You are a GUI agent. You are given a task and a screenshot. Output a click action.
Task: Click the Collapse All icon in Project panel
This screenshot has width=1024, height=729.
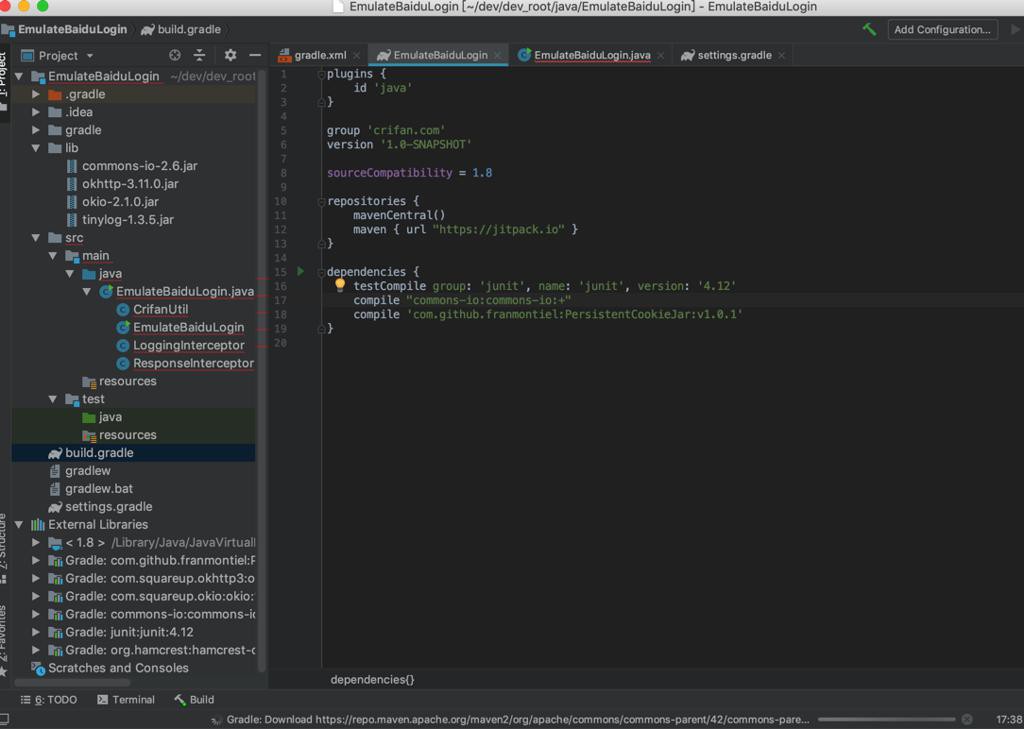pos(199,56)
